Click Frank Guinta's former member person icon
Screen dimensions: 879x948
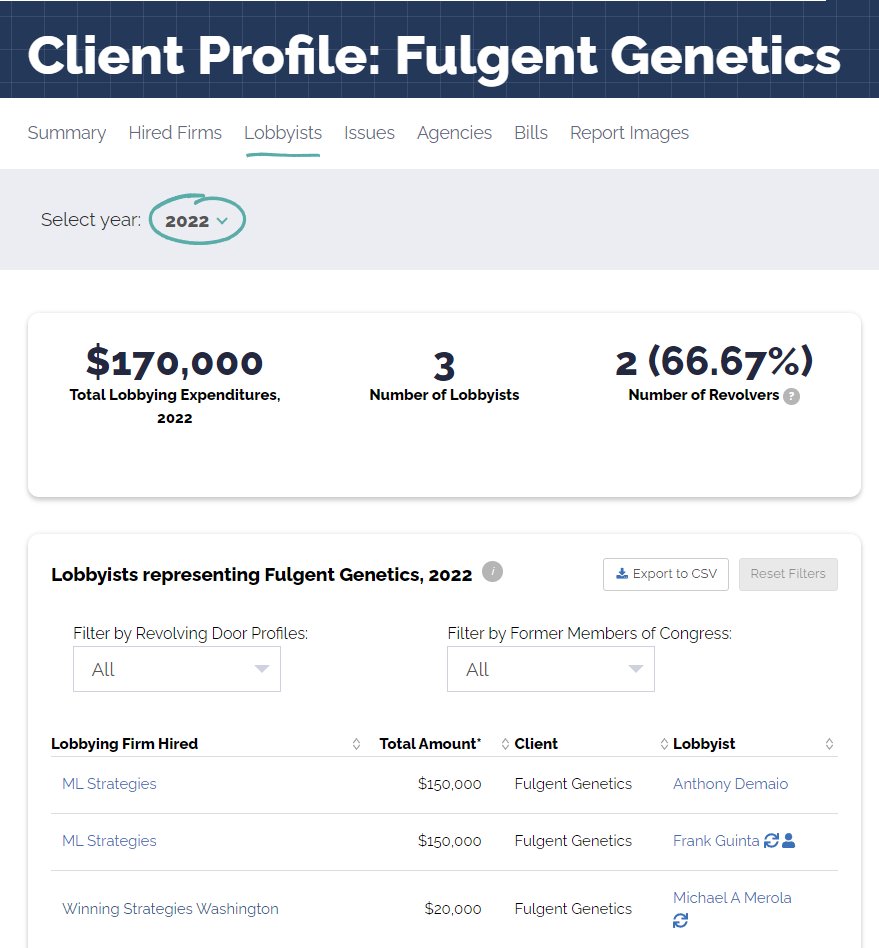coord(788,840)
